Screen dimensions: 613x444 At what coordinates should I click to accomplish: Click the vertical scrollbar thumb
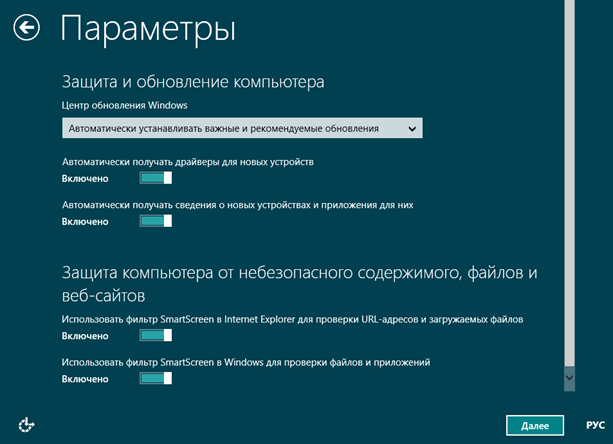(x=570, y=183)
